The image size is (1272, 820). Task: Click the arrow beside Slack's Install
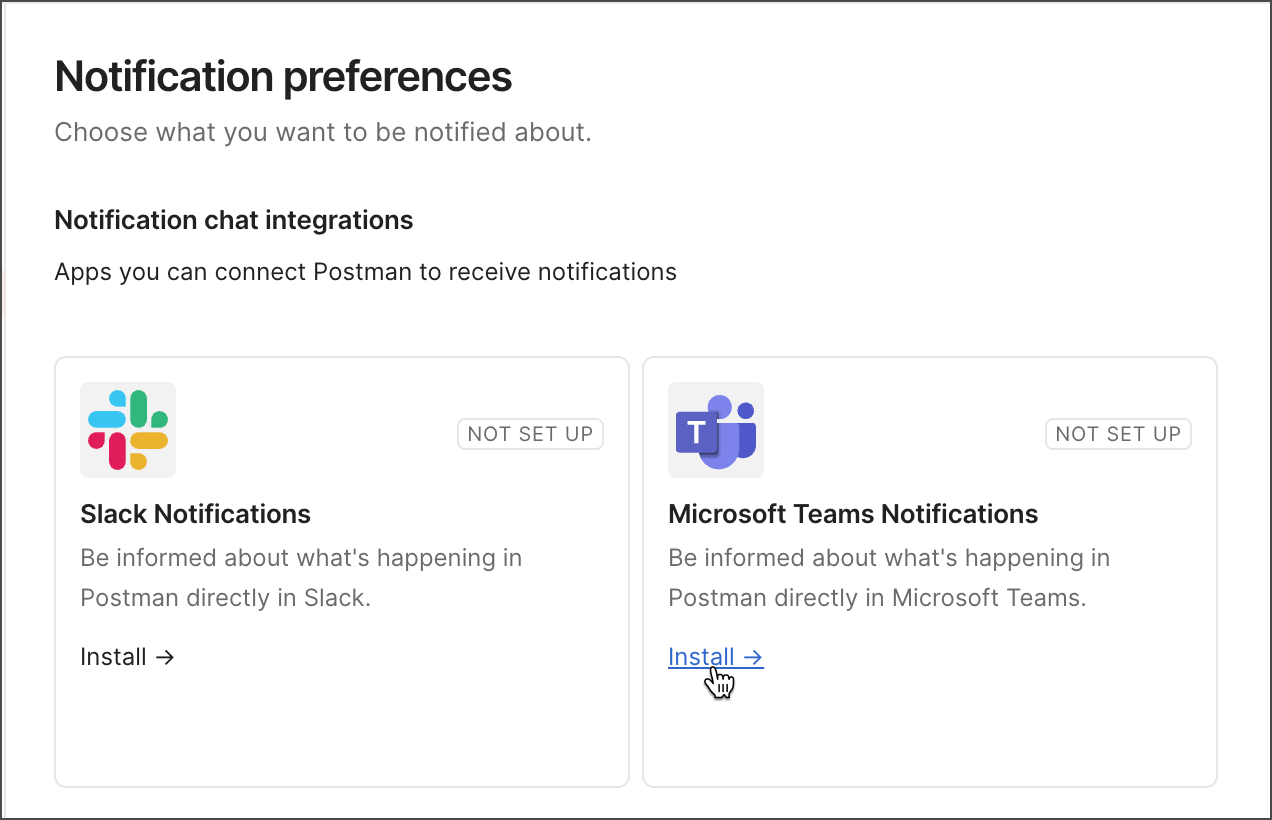tap(166, 657)
